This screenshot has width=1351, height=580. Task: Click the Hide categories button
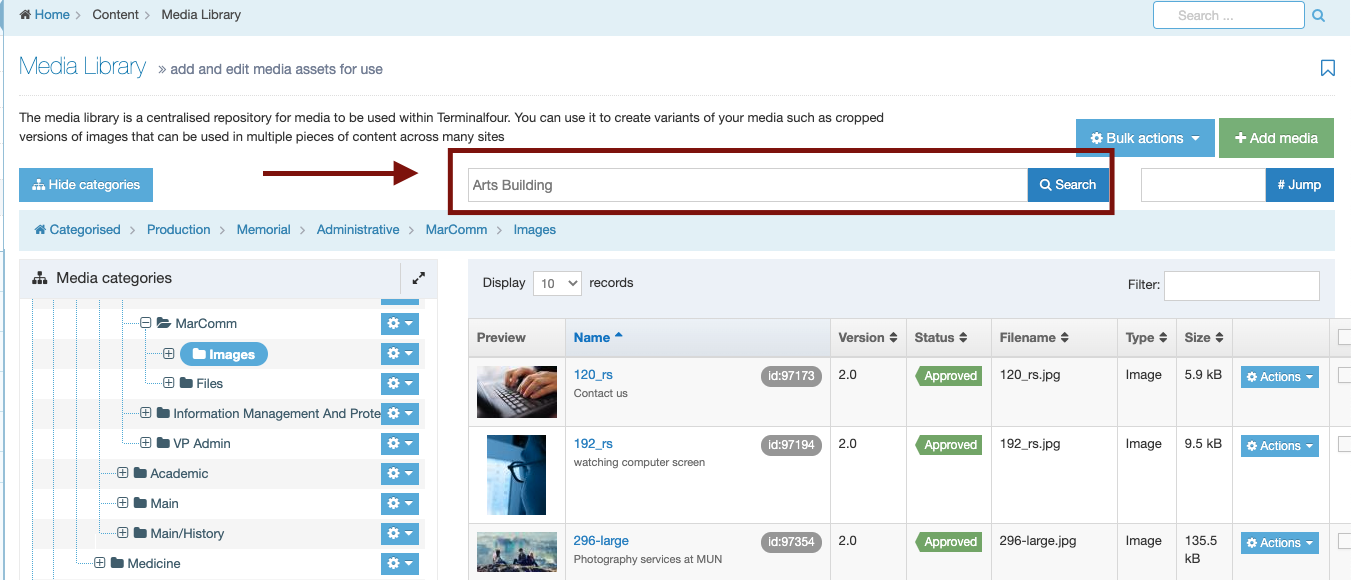(x=86, y=185)
